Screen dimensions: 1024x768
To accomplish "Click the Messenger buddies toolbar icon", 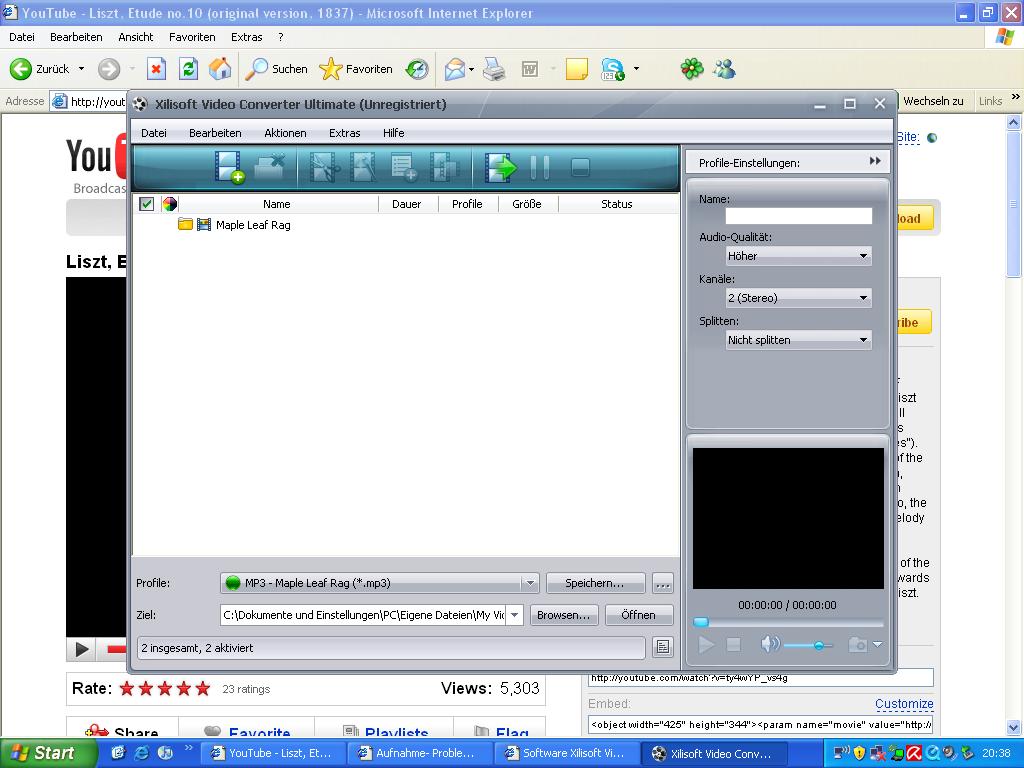I will pos(724,69).
